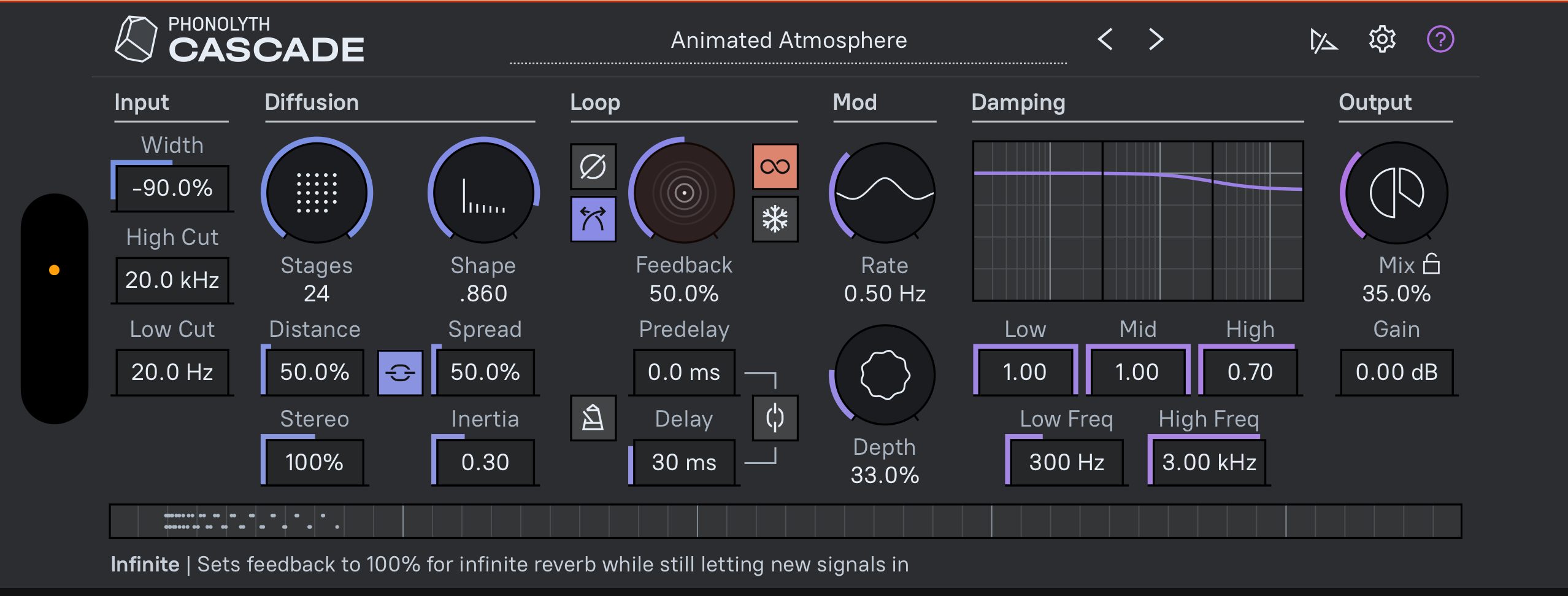Screen dimensions: 1568x596
Task: Click the Output Mix knob
Action: (1396, 192)
